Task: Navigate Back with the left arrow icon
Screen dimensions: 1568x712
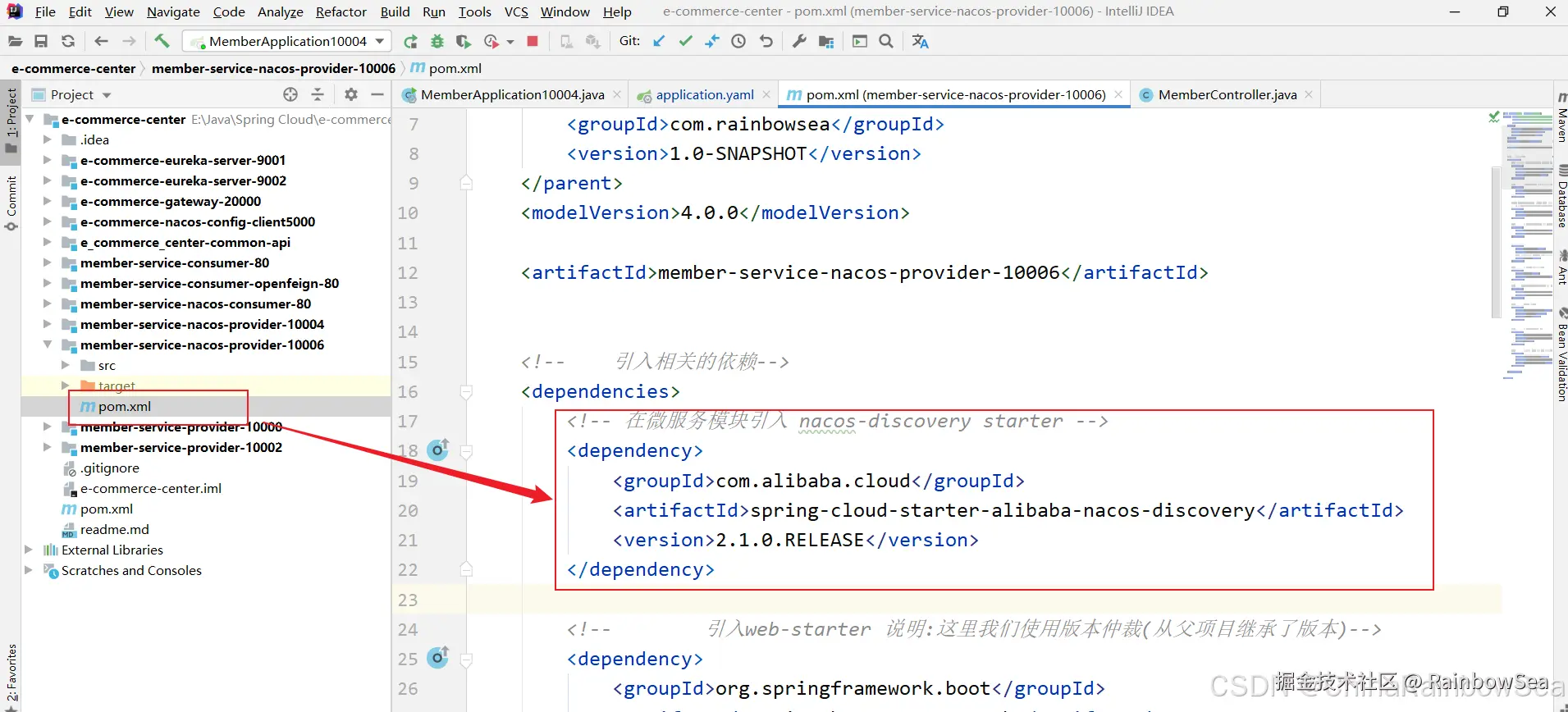Action: coord(102,41)
